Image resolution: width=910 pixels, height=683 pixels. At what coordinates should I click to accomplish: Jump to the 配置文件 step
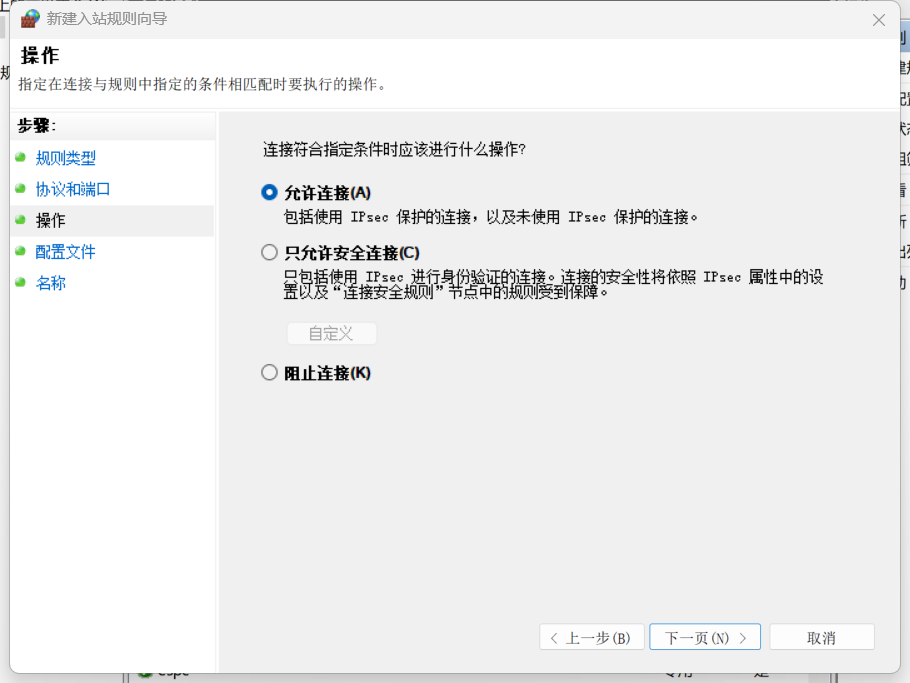pos(66,252)
